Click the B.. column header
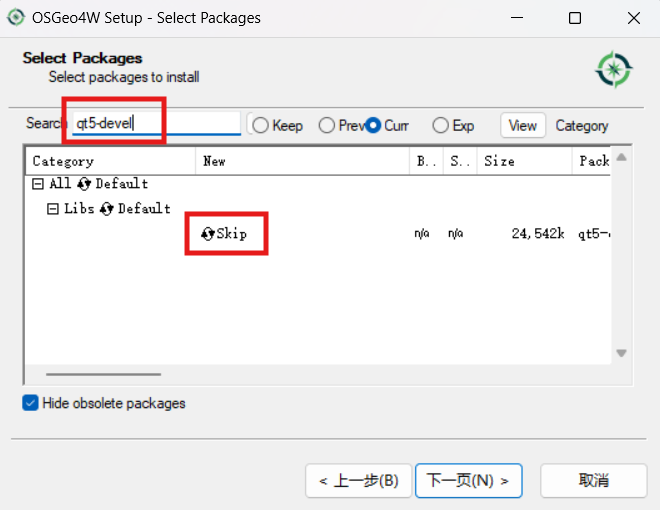This screenshot has height=510, width=660. 426,161
